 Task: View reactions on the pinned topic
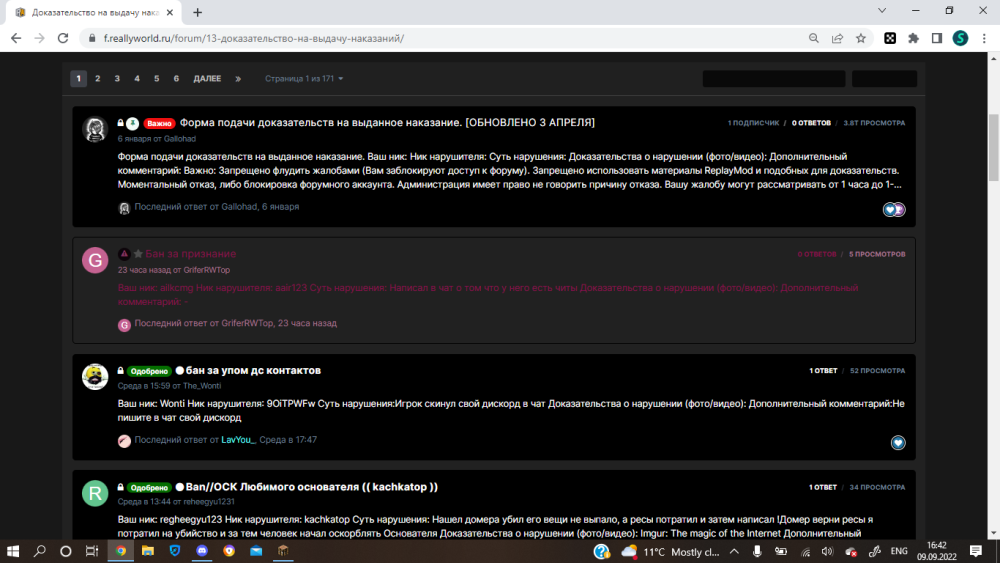tap(894, 209)
